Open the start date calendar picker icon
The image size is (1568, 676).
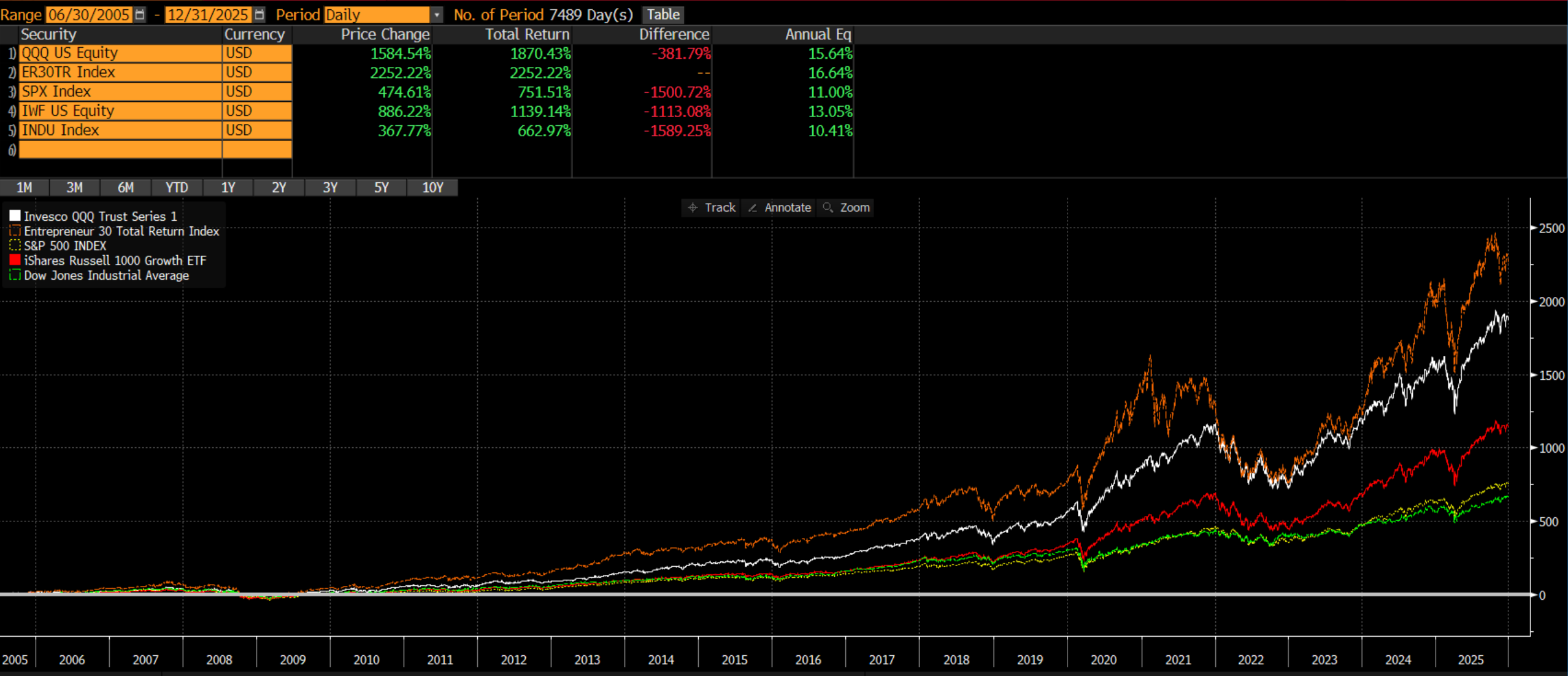[140, 14]
